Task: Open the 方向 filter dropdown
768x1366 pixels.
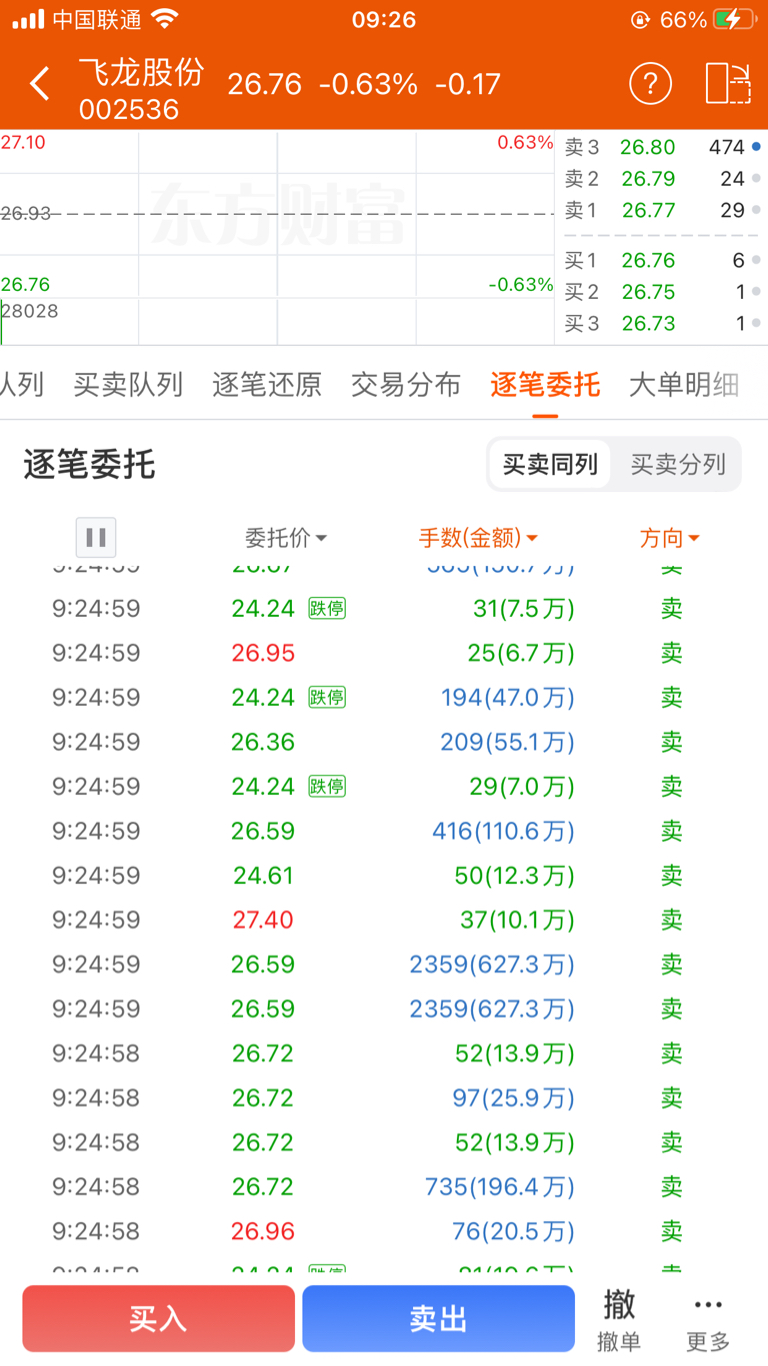Action: coord(669,538)
